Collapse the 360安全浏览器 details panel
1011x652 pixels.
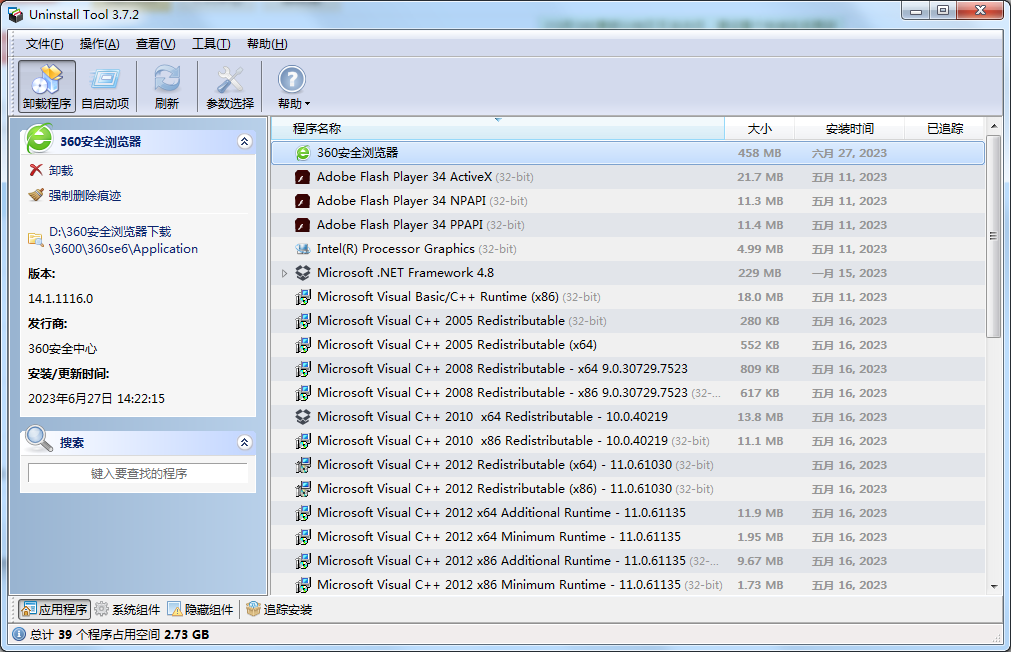pyautogui.click(x=244, y=141)
